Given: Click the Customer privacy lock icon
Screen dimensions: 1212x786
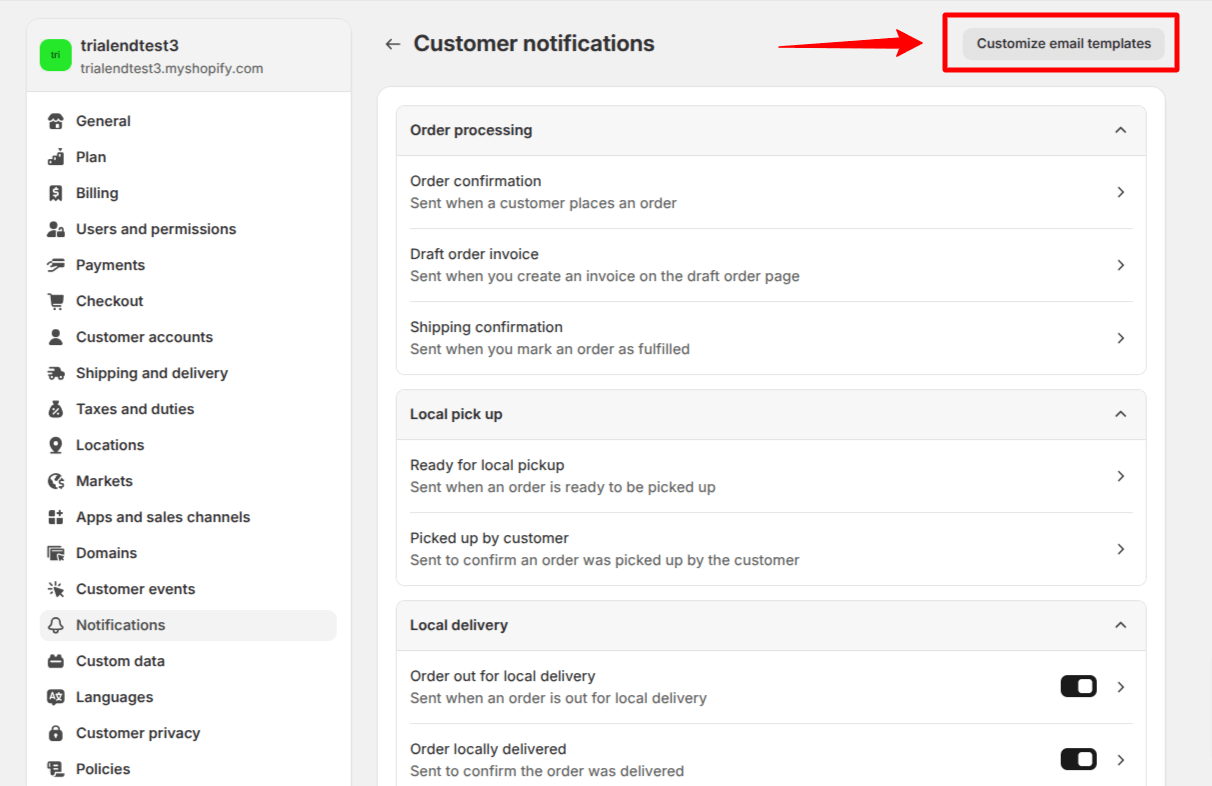Looking at the screenshot, I should pyautogui.click(x=57, y=732).
